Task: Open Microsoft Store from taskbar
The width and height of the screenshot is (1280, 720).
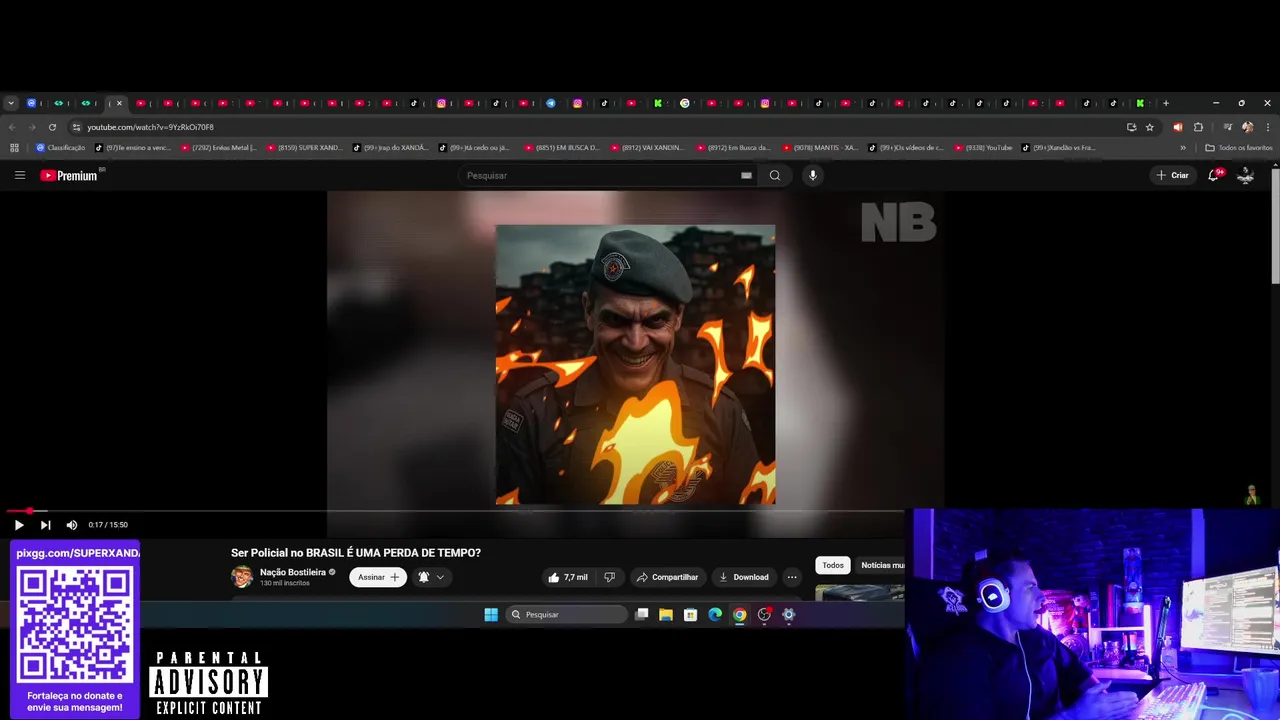Action: pos(690,615)
